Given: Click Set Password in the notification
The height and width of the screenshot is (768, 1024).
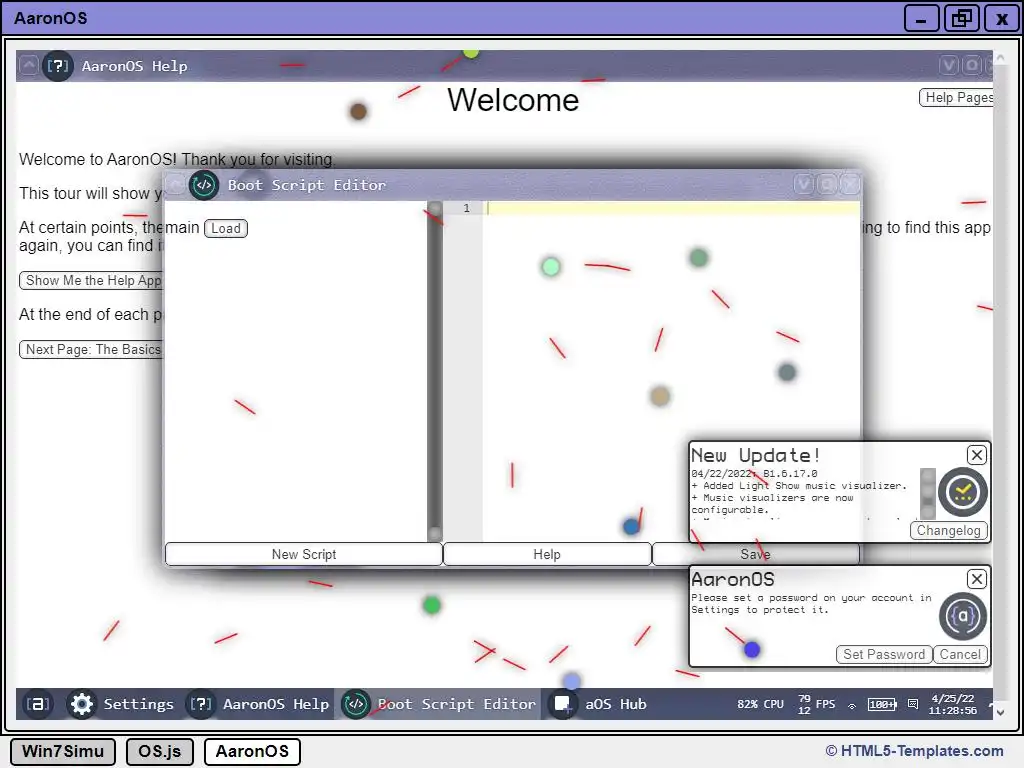Looking at the screenshot, I should click(884, 654).
